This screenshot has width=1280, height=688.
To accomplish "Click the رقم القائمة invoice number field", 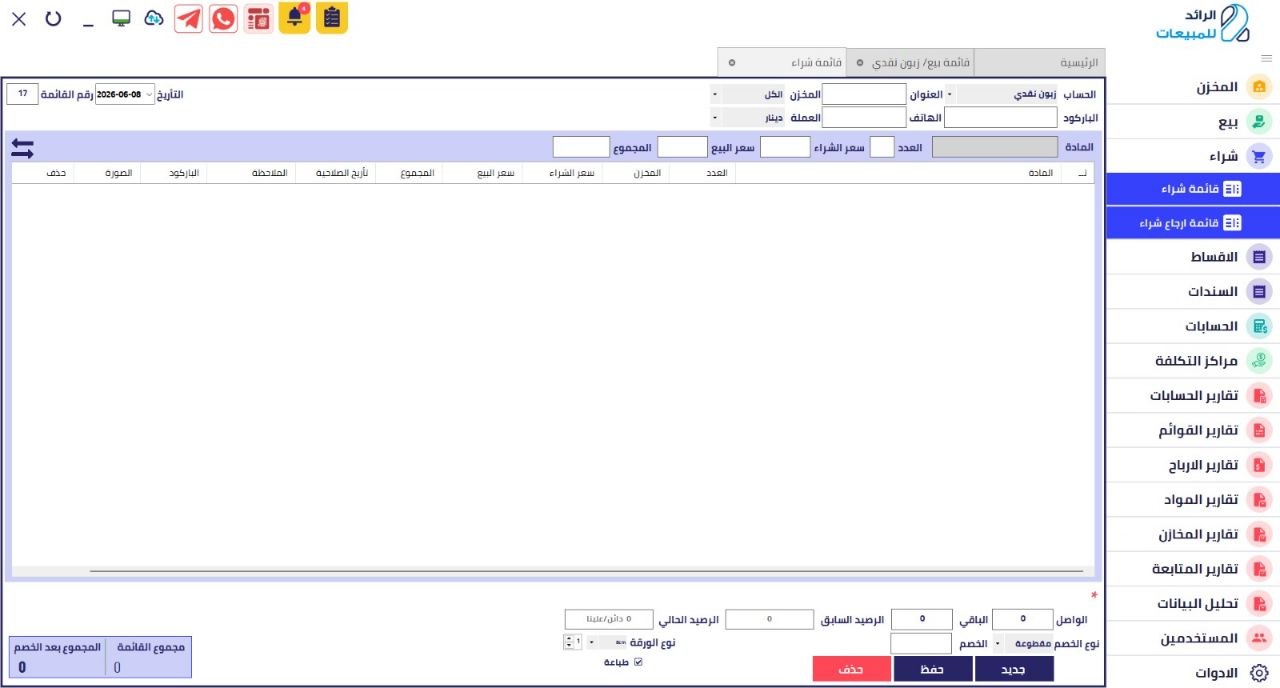I will tap(22, 94).
